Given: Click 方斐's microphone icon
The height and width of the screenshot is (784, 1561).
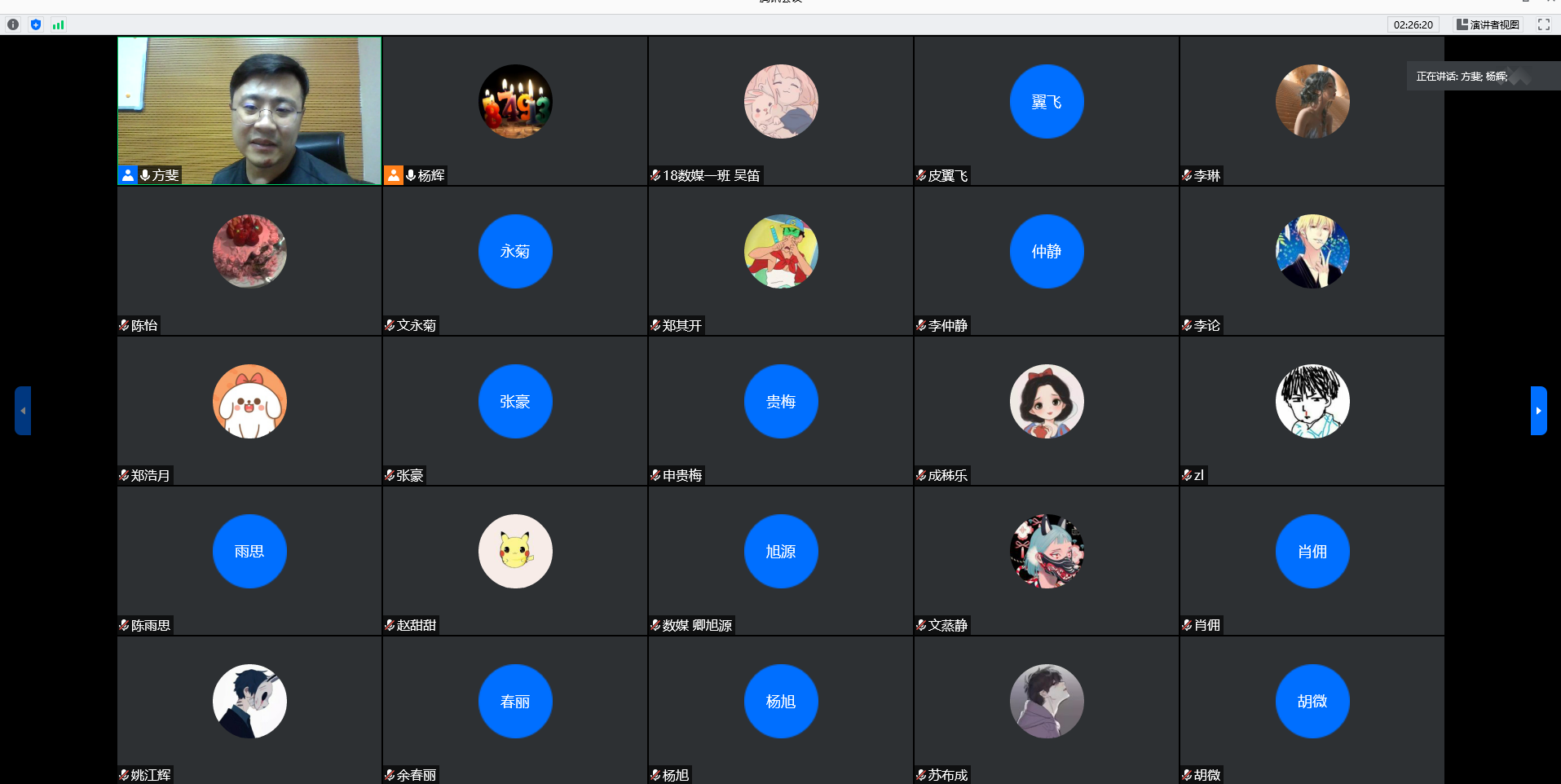Looking at the screenshot, I should click(145, 175).
